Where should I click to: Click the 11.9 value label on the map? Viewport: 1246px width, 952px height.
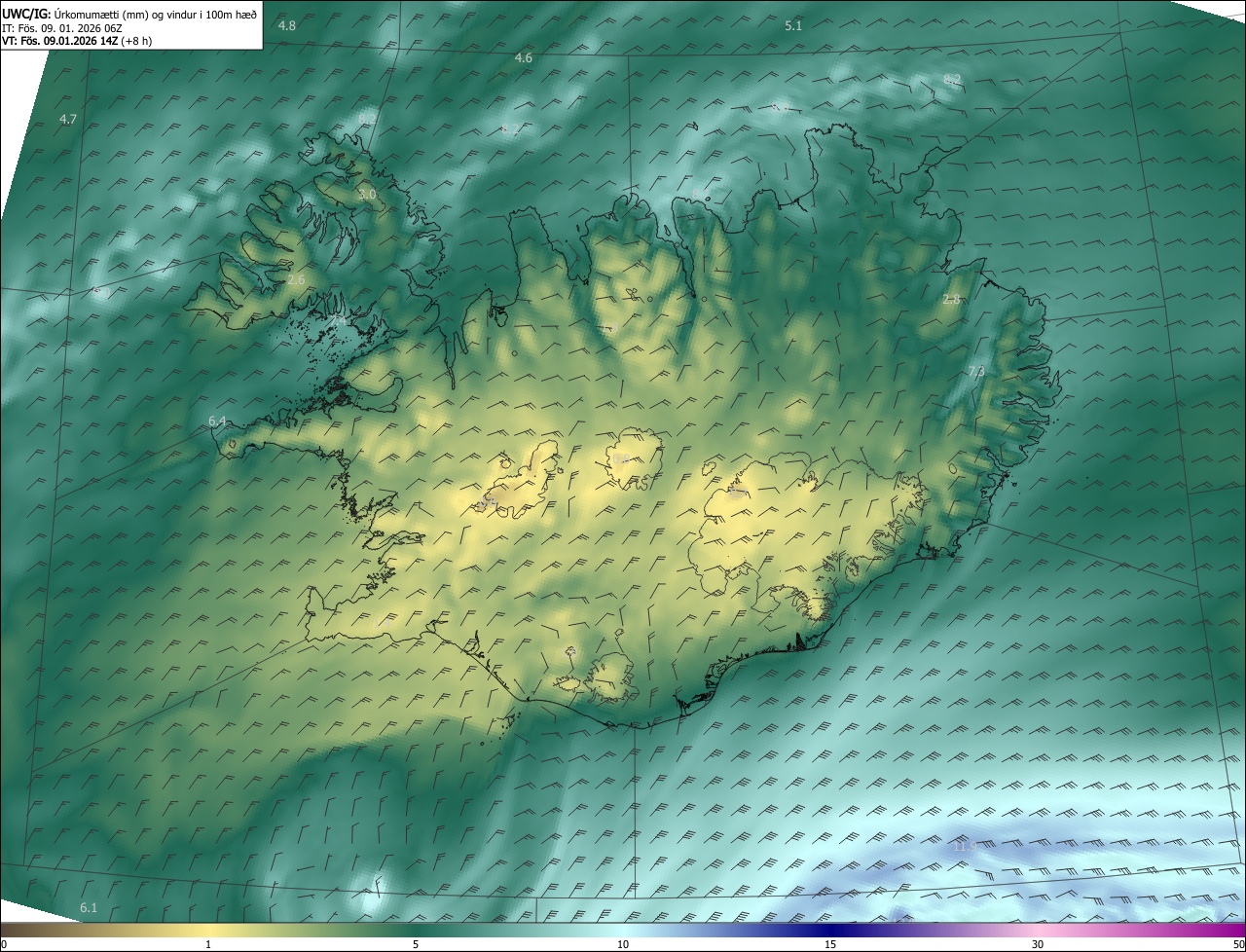965,847
